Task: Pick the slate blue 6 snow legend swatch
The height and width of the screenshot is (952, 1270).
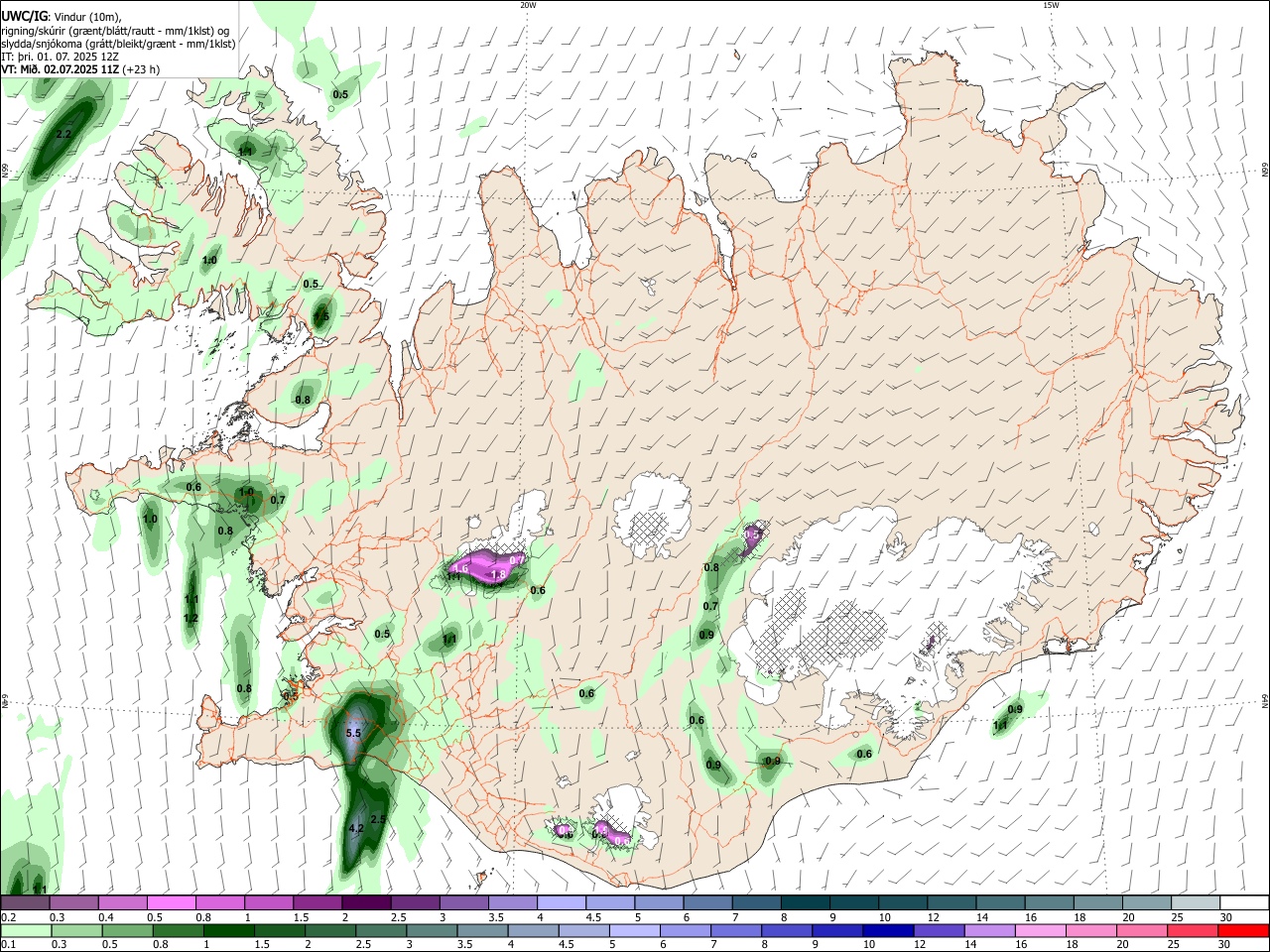Action: point(707,902)
